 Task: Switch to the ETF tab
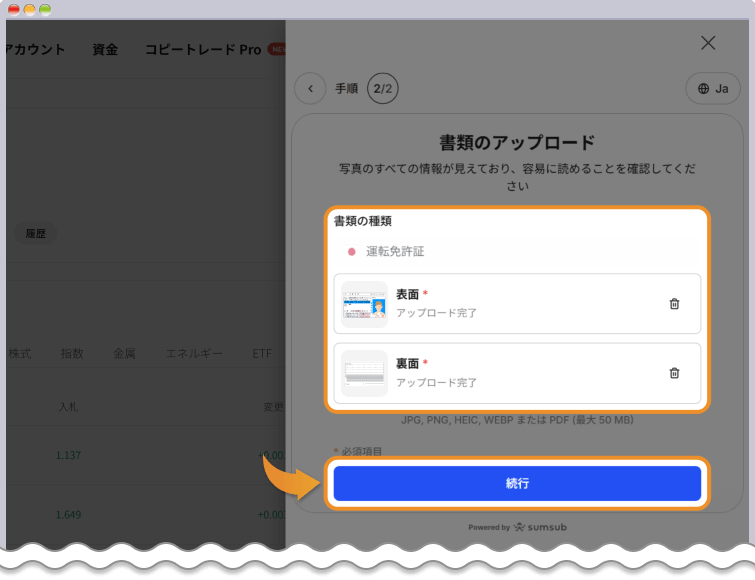[x=262, y=354]
